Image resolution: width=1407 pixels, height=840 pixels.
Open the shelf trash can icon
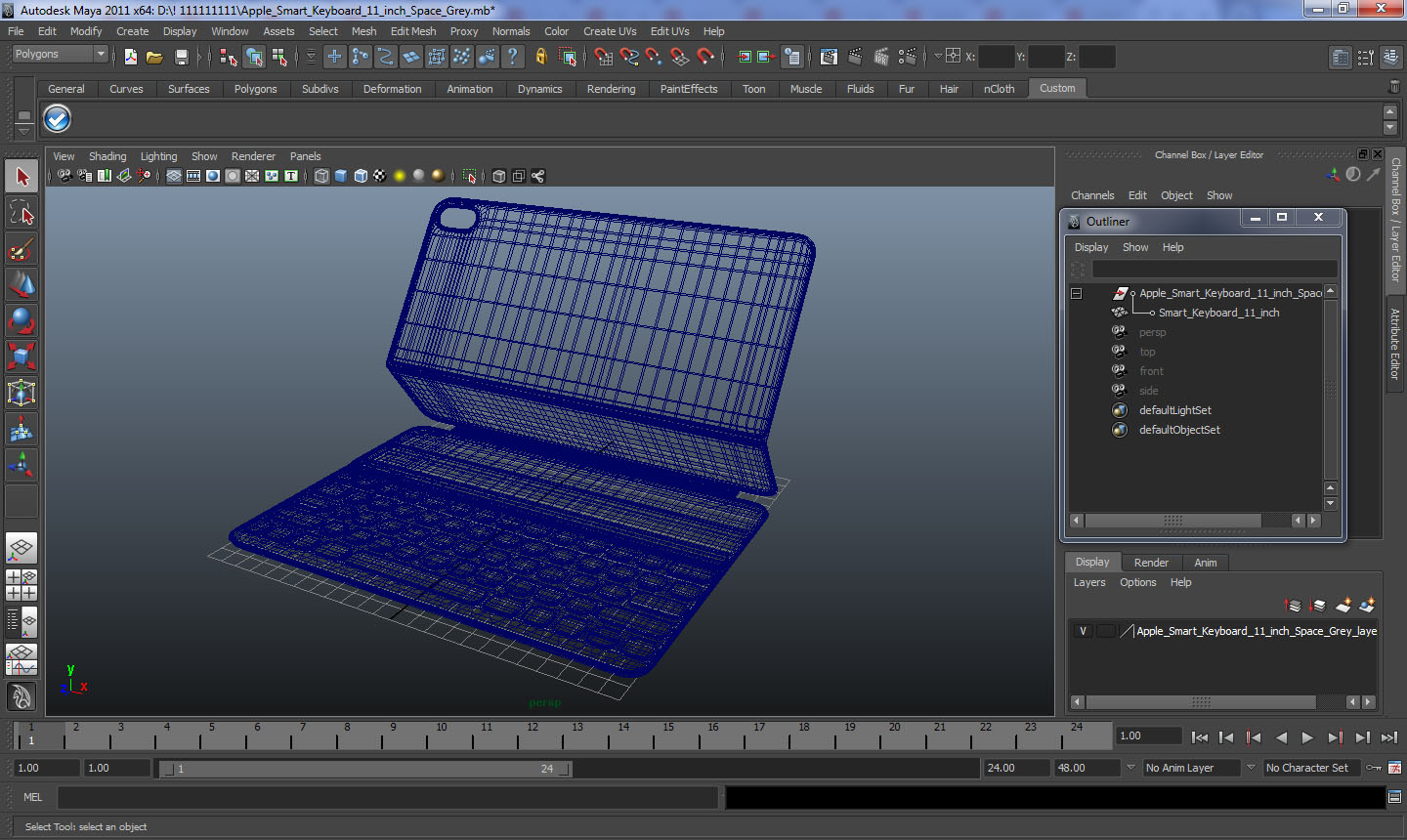click(1393, 87)
